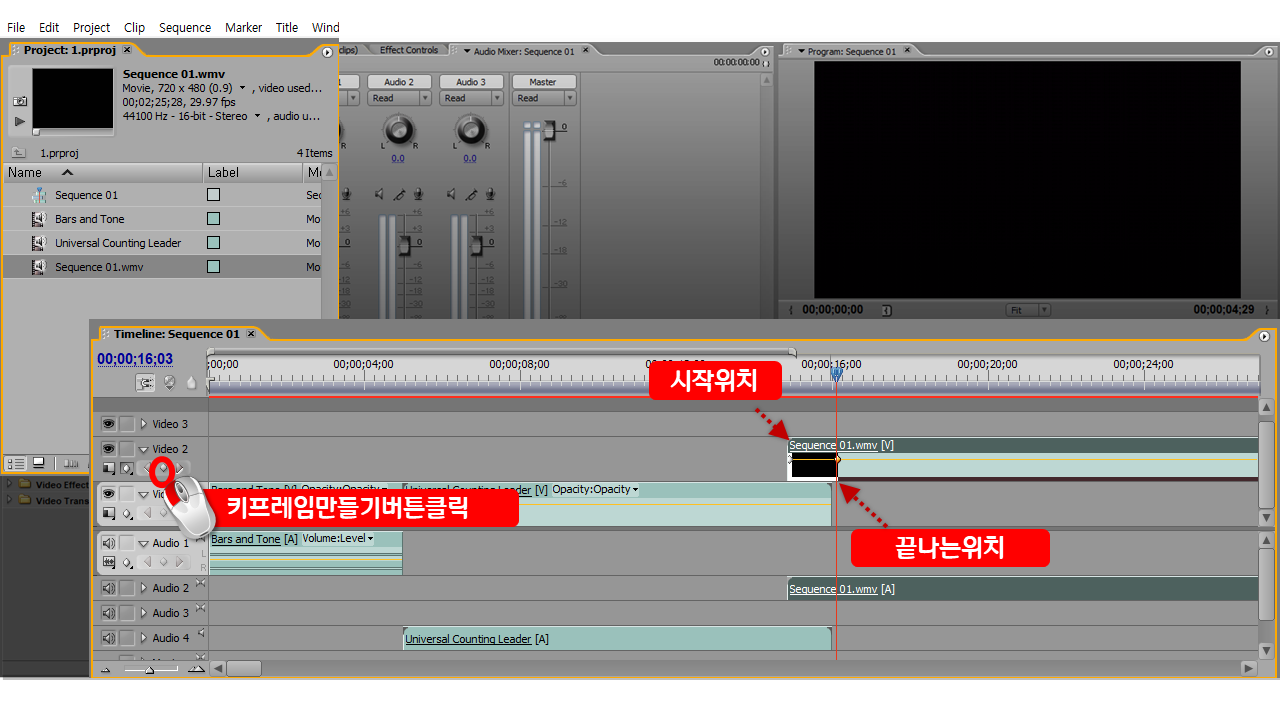The image size is (1280, 720).
Task: Click the Label column header
Action: pos(253,172)
